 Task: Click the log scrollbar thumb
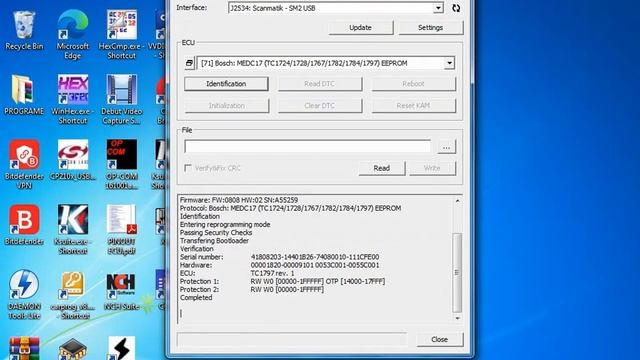click(x=457, y=273)
